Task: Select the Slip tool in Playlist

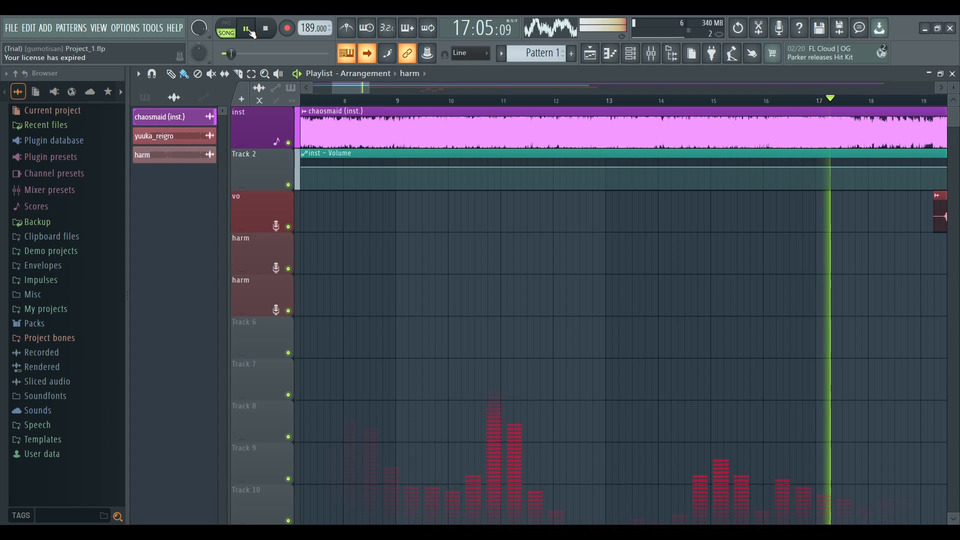Action: pos(224,73)
